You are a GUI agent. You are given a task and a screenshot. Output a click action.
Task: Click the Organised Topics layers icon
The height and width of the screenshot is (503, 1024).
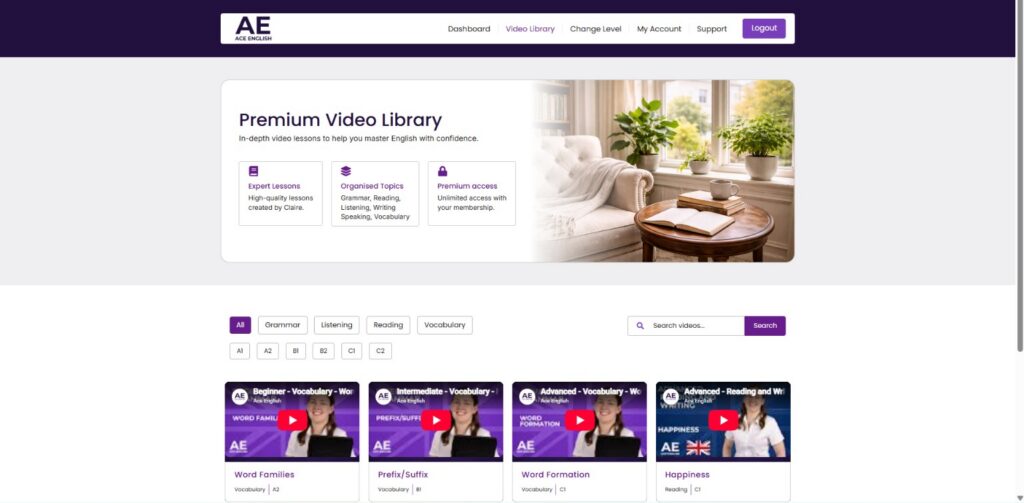[345, 171]
